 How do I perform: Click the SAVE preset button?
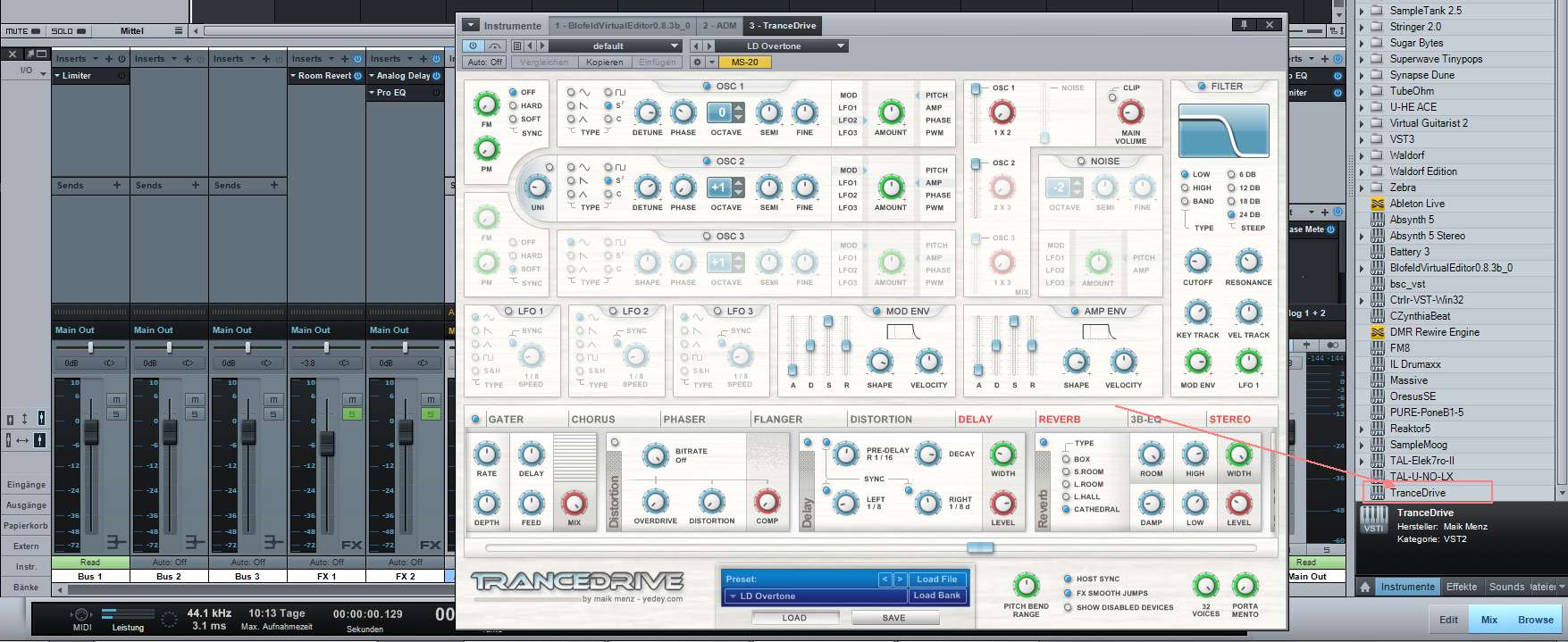tap(893, 617)
